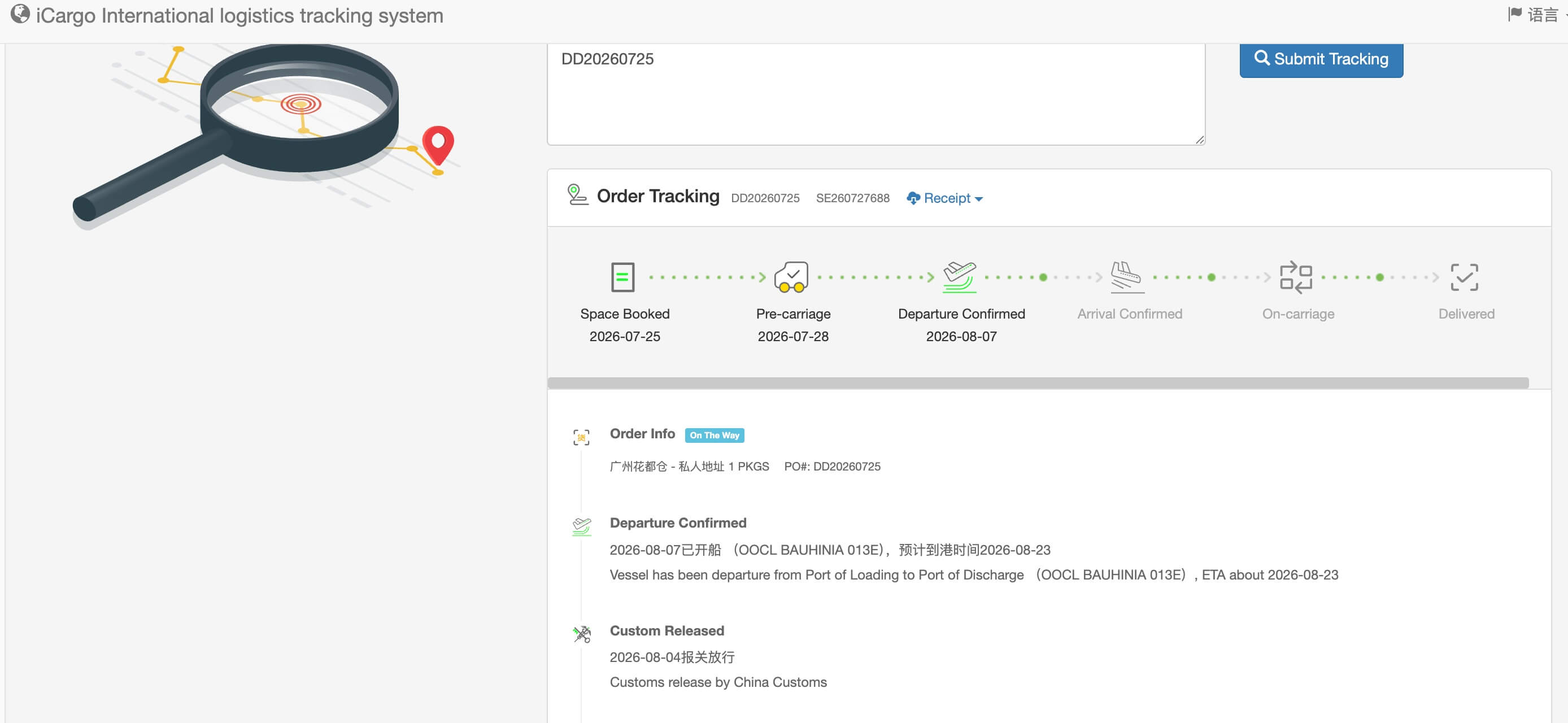Click the Pre-carriage date 2026-07-28
Image resolution: width=1568 pixels, height=723 pixels.
point(792,337)
